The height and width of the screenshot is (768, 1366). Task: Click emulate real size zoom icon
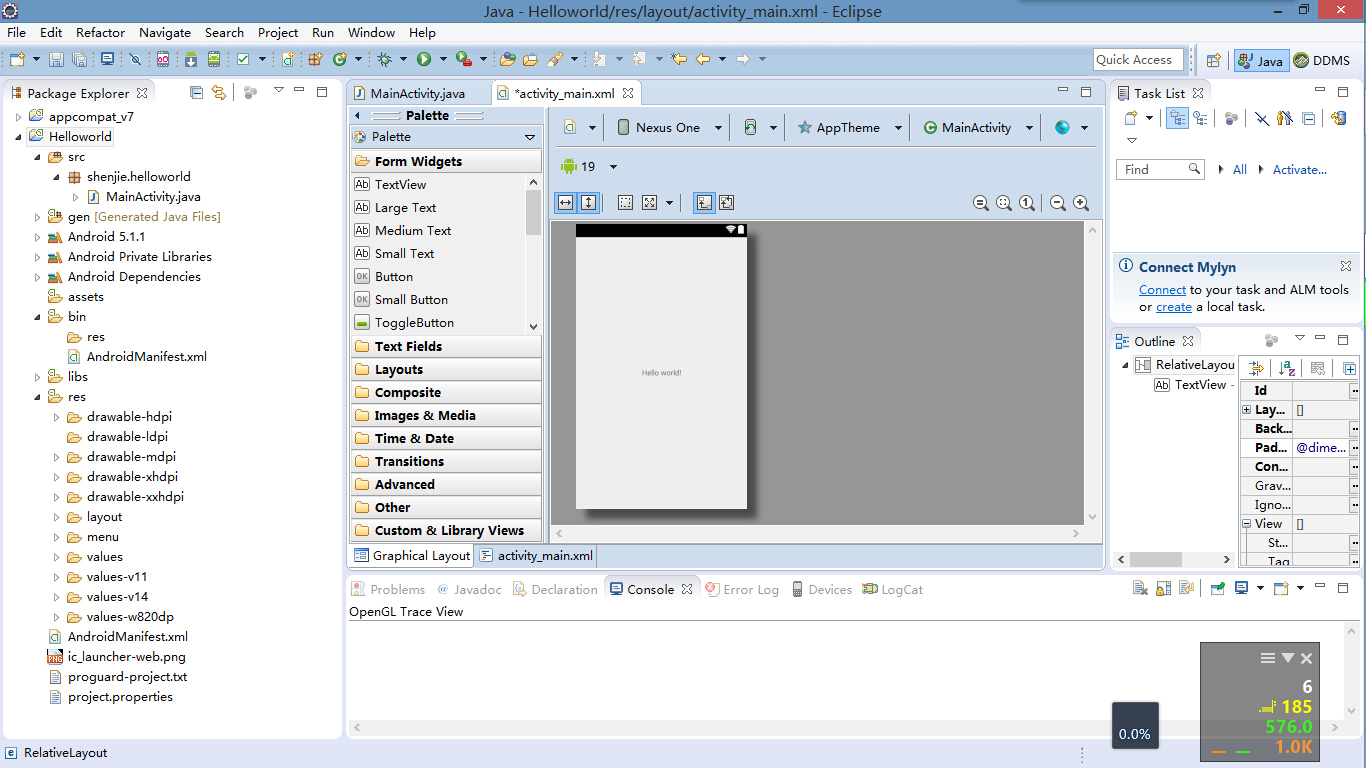pos(981,203)
